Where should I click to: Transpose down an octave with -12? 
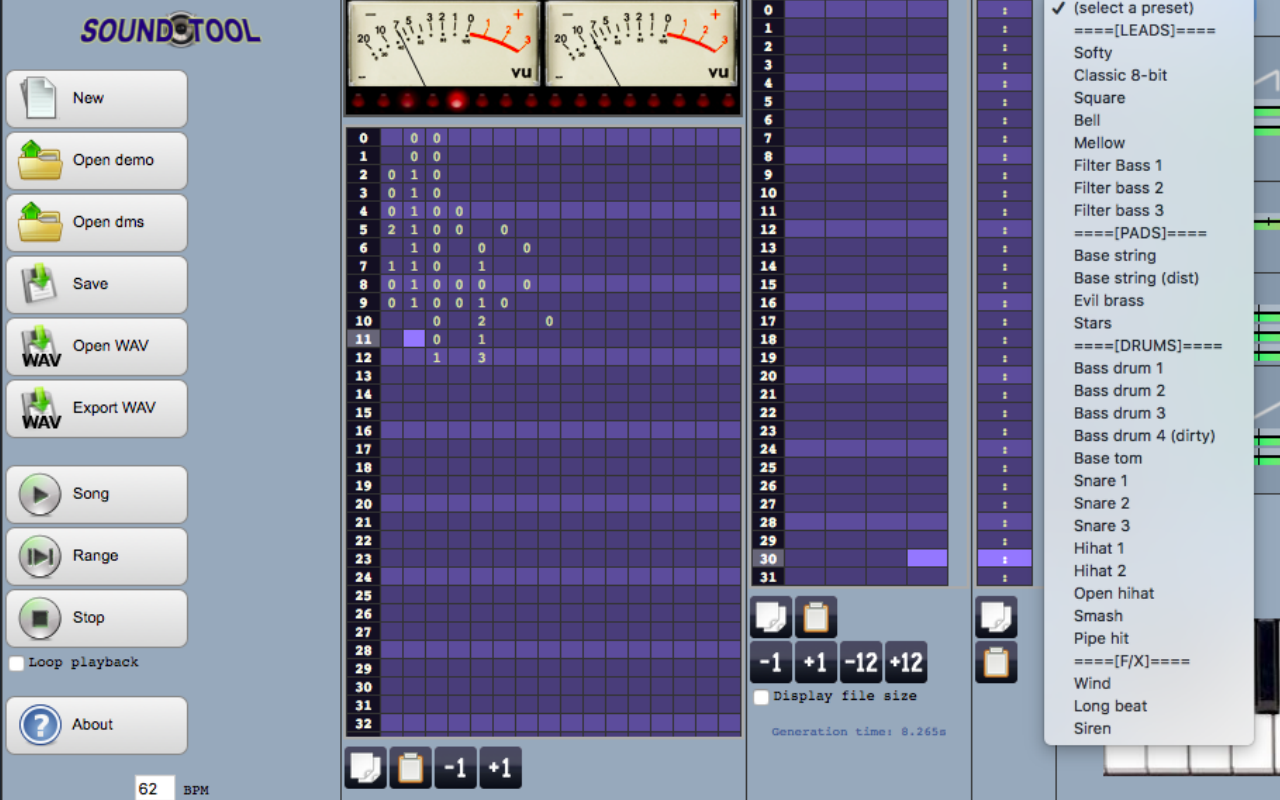pos(861,661)
